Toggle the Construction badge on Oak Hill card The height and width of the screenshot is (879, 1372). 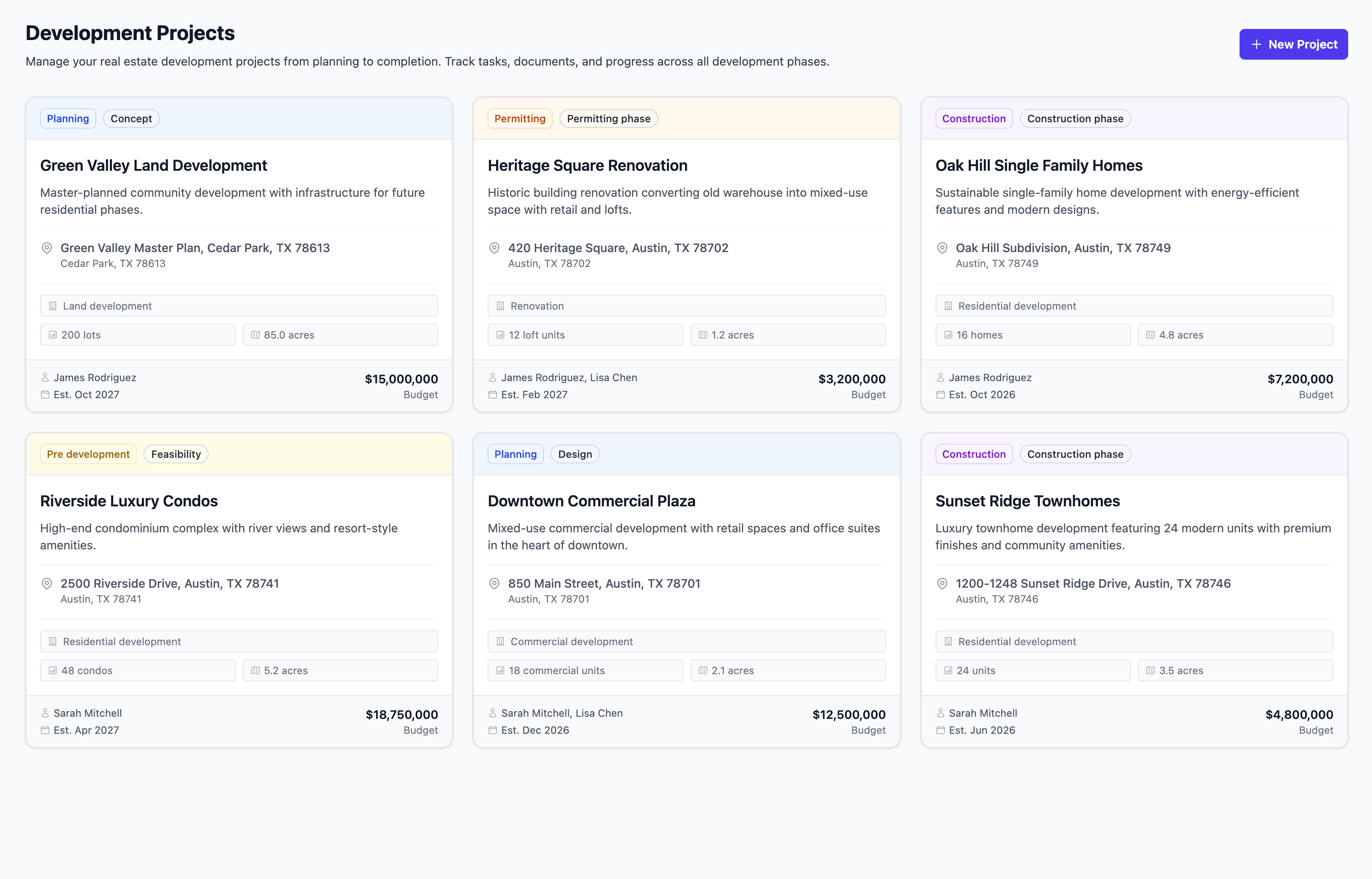coord(973,118)
